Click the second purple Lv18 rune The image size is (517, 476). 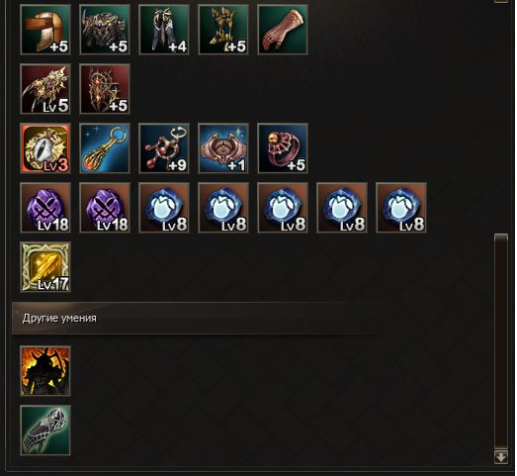[105, 208]
